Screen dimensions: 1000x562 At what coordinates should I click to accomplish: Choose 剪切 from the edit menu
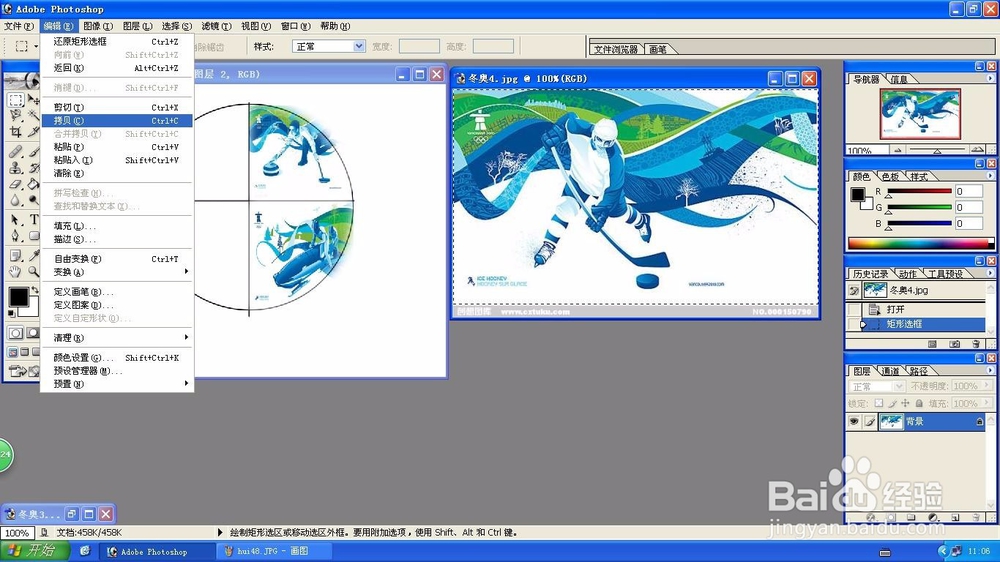pyautogui.click(x=117, y=107)
